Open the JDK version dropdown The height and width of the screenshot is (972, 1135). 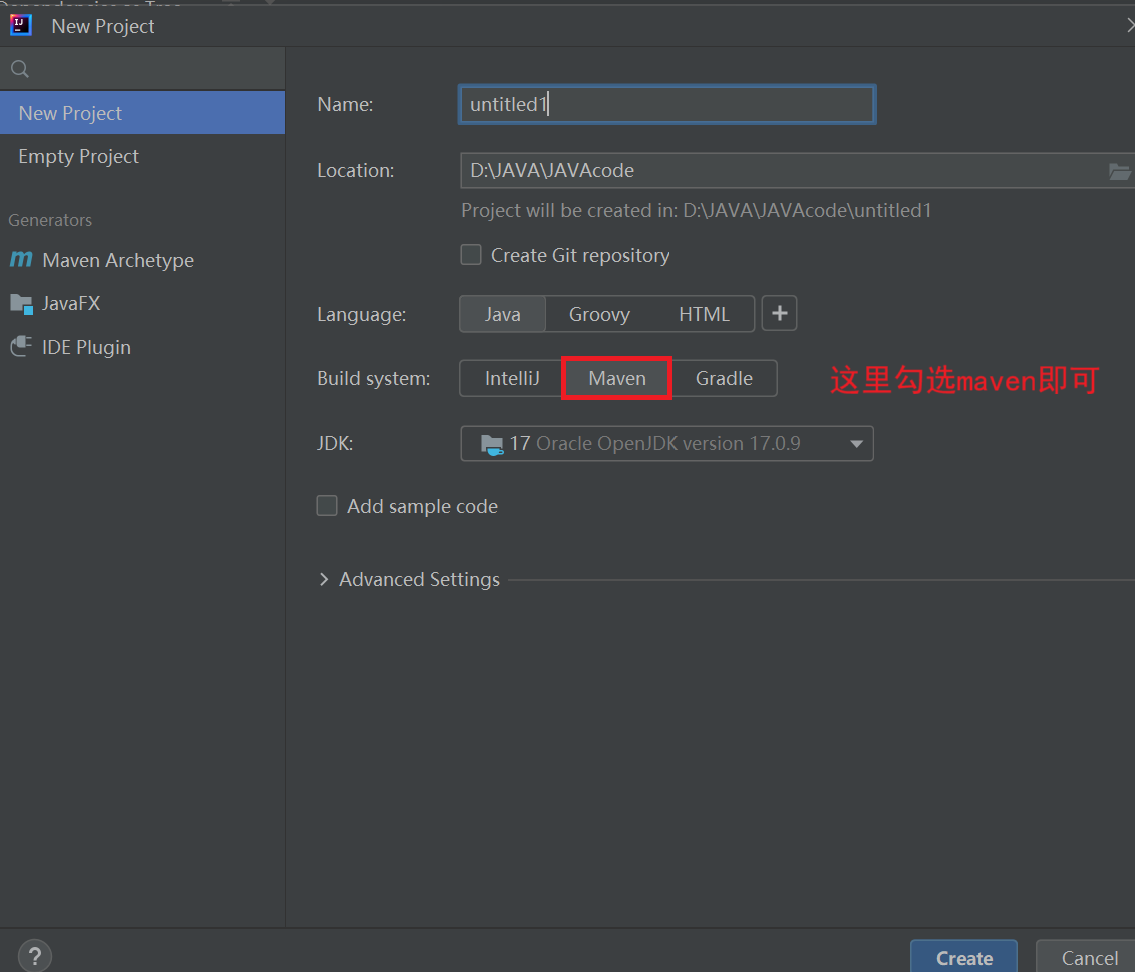click(667, 444)
